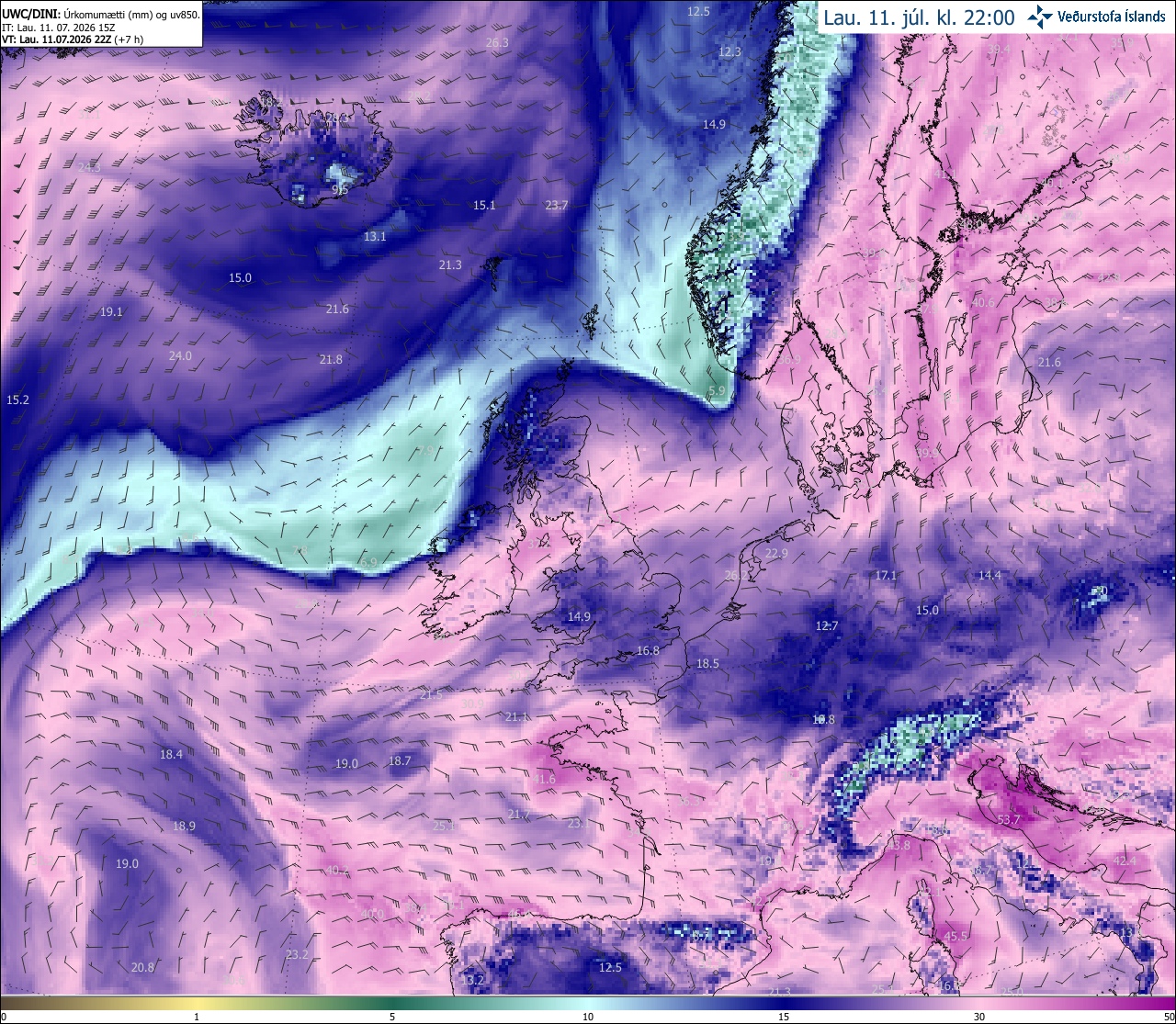
Task: Select the date label Lau. 11. júl. kl. 22:00
Action: point(919,17)
